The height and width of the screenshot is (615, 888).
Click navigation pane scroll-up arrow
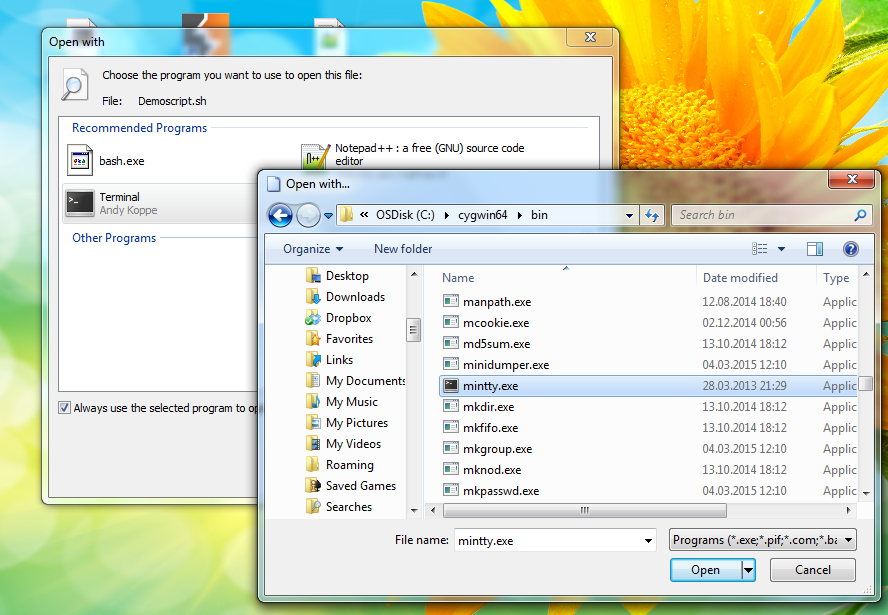coord(414,274)
